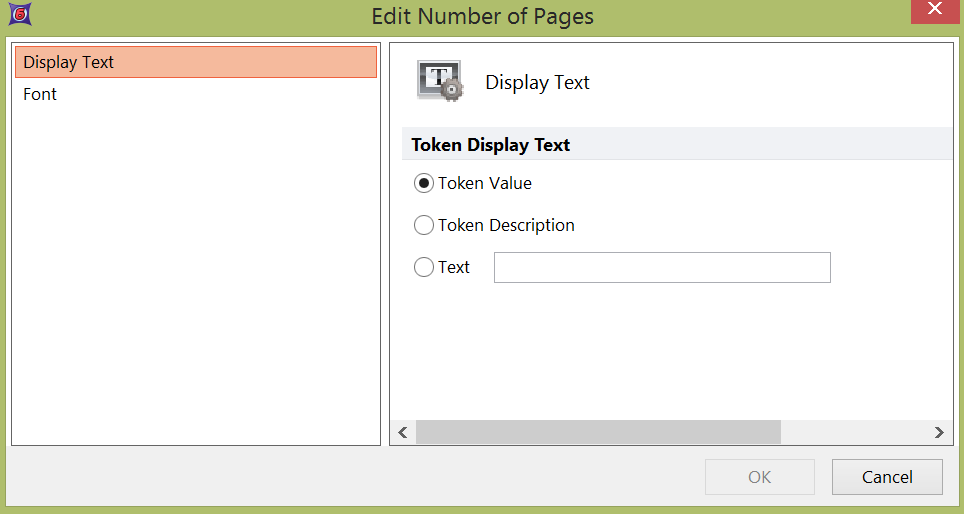
Task: Click the scrollbar track right of the thumb
Action: point(853,432)
